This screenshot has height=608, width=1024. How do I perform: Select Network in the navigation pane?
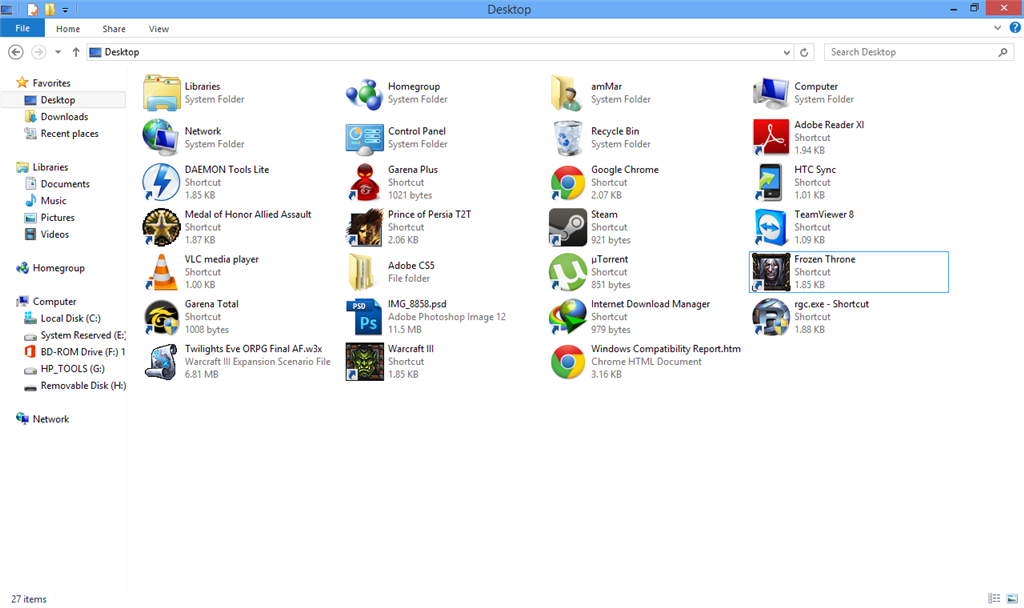click(x=50, y=419)
